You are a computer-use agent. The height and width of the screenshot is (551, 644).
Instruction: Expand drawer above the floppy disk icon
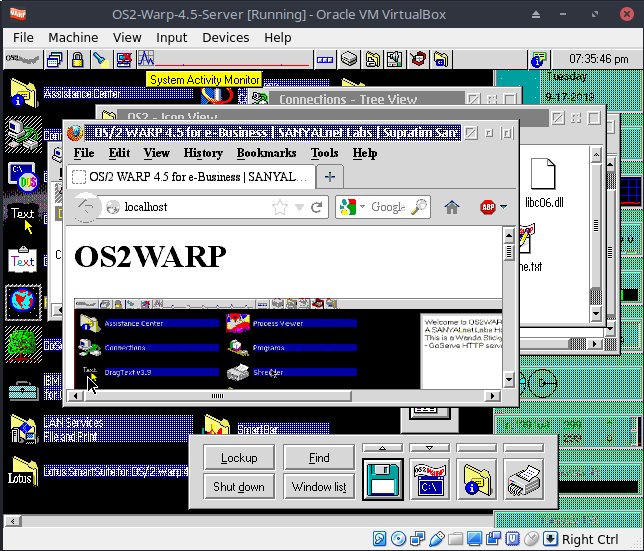[383, 448]
